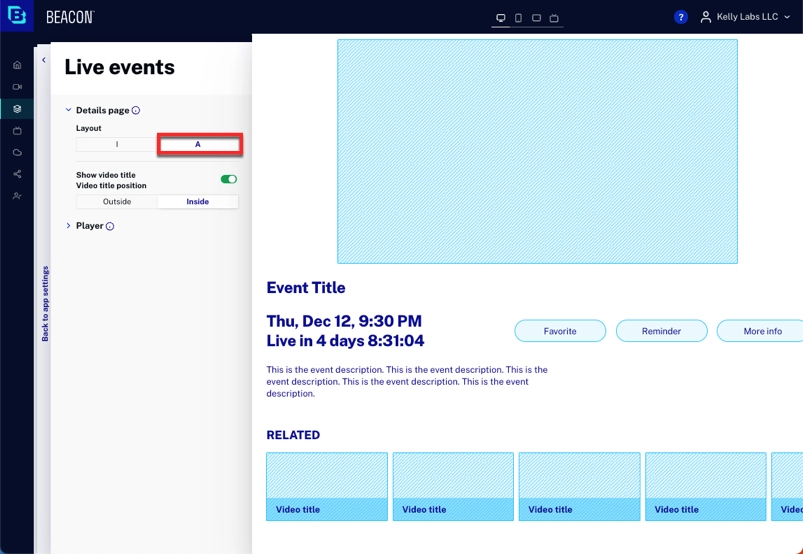Switch preview to mobile phone device icon
This screenshot has width=803, height=554.
(x=518, y=18)
